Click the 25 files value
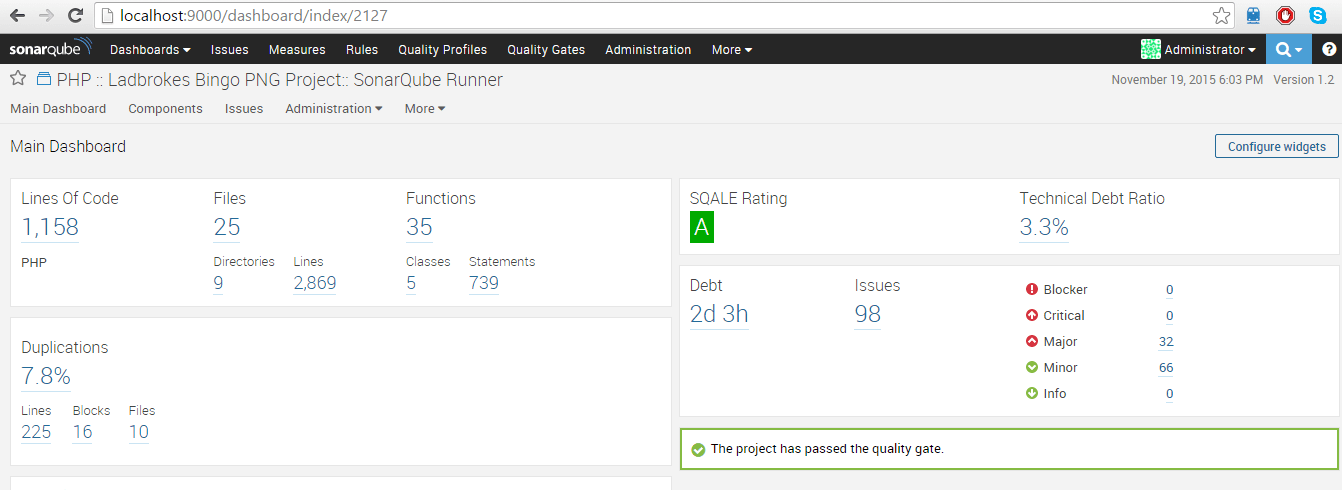Screen dimensions: 1342x490 coord(227,227)
